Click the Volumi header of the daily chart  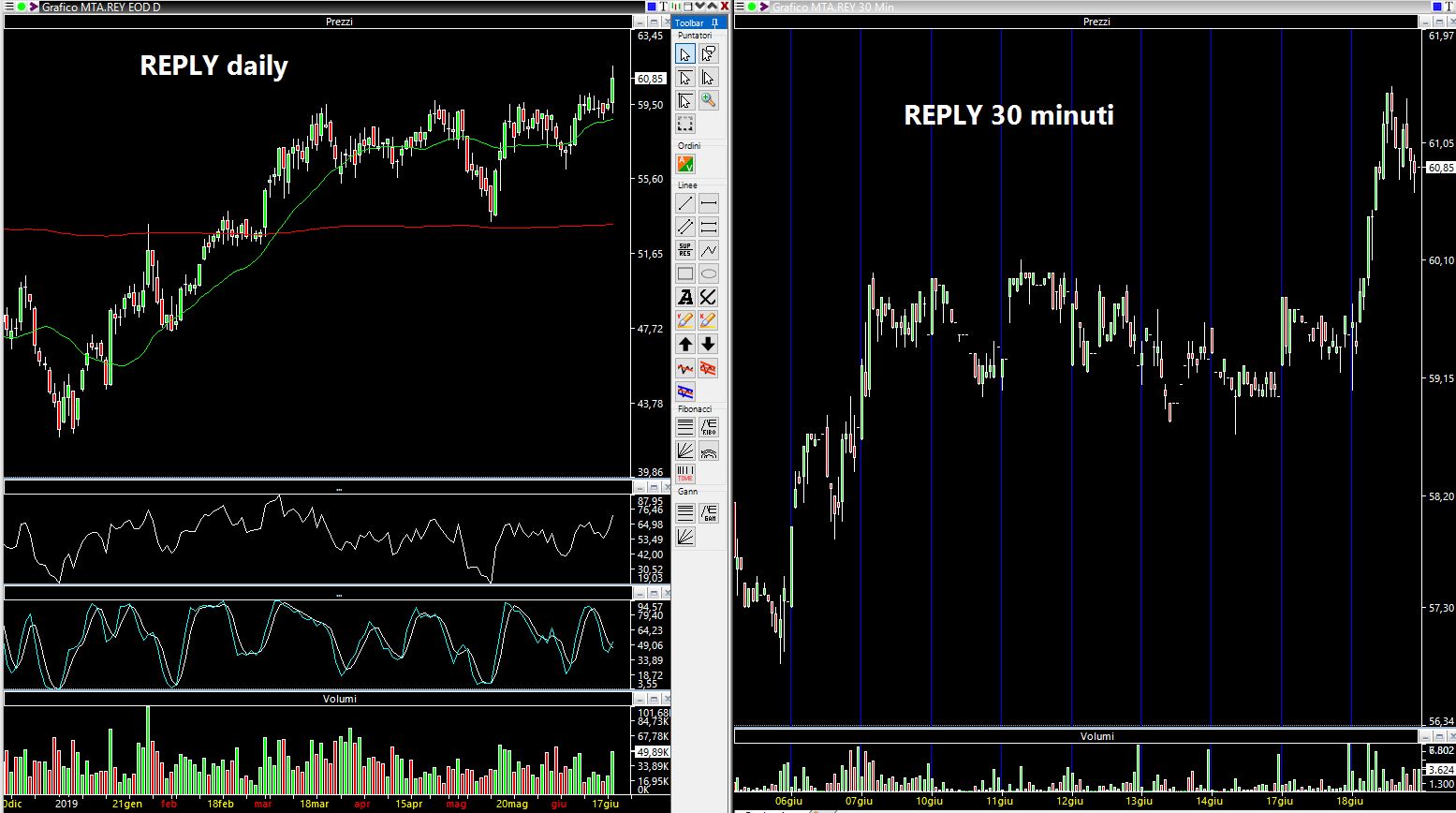339,699
